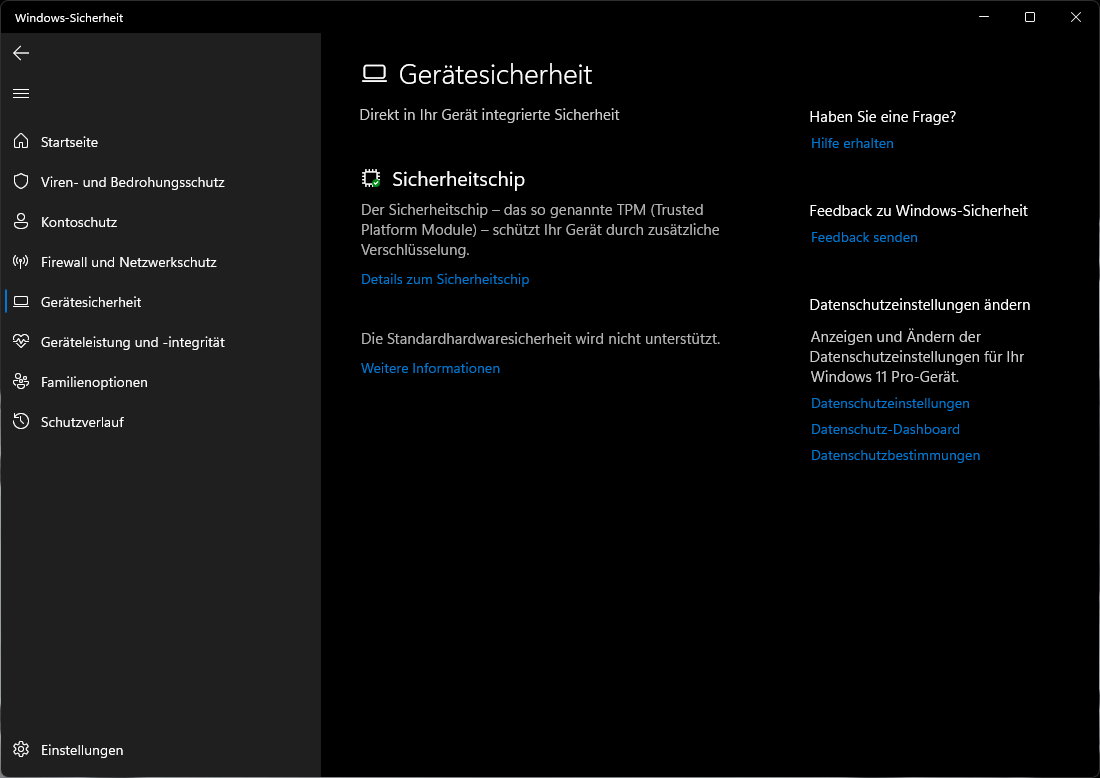Open Details zum Sicherheitschip link
The width and height of the screenshot is (1100, 778).
click(x=445, y=280)
